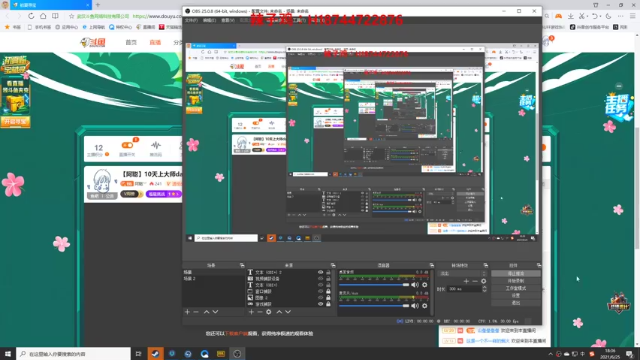The height and width of the screenshot is (360, 640).
Task: Move scene up in Scenes panel
Action: point(207,312)
